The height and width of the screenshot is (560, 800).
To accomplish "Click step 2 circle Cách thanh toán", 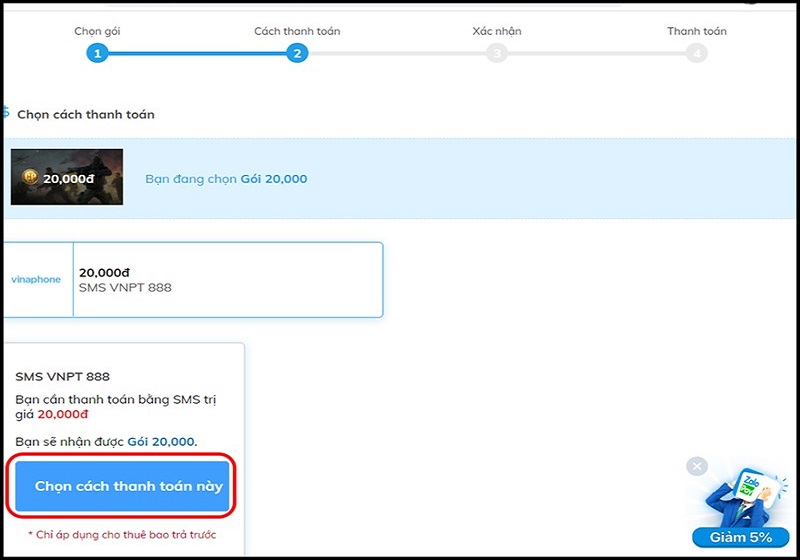I will (x=297, y=53).
